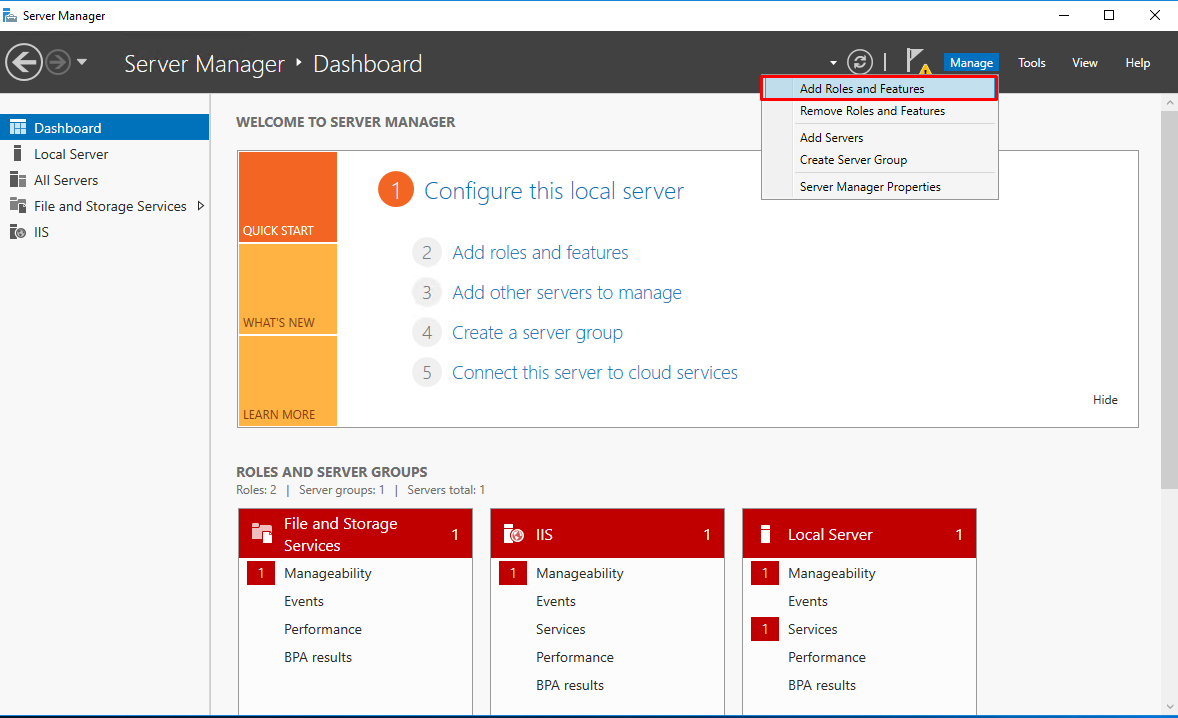Click the IIS tile header icon
Screen dimensions: 1178x718
[x=514, y=535]
